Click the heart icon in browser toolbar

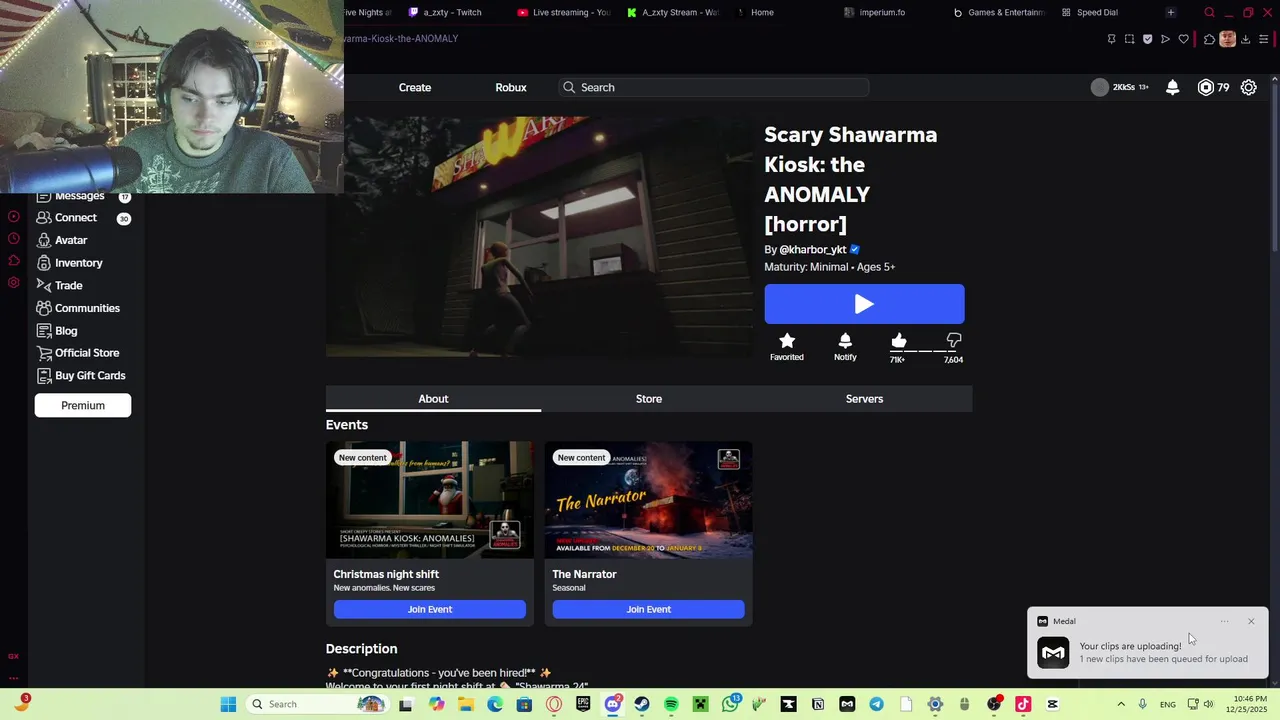[1184, 39]
